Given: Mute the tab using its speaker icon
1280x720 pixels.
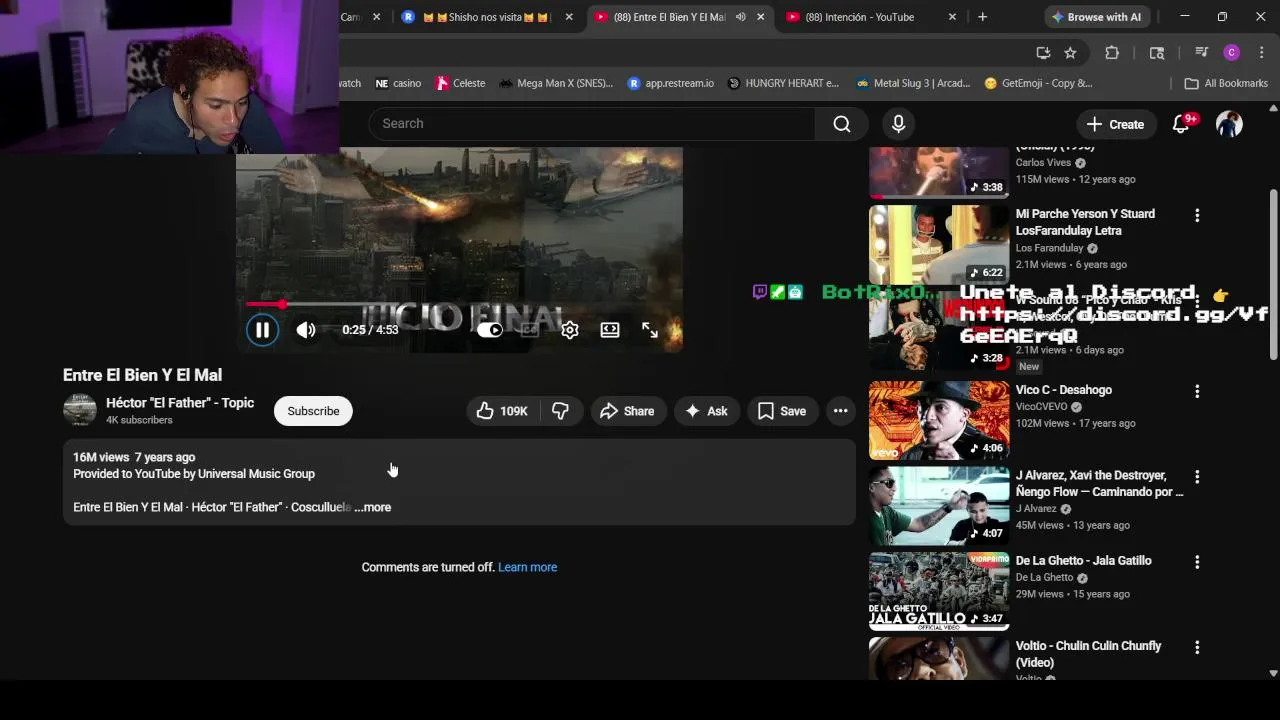Looking at the screenshot, I should (x=741, y=17).
